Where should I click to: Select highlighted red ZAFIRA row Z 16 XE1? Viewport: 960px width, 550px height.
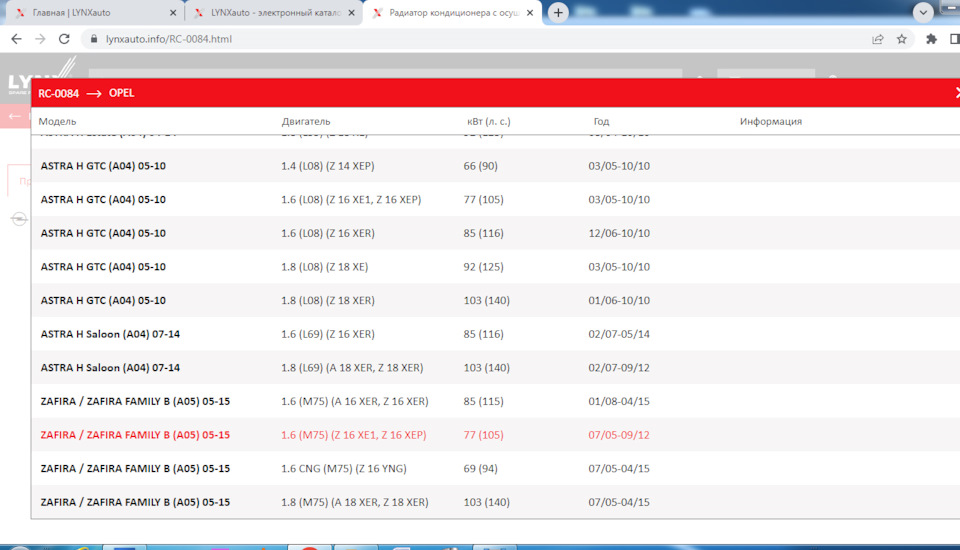pos(495,435)
